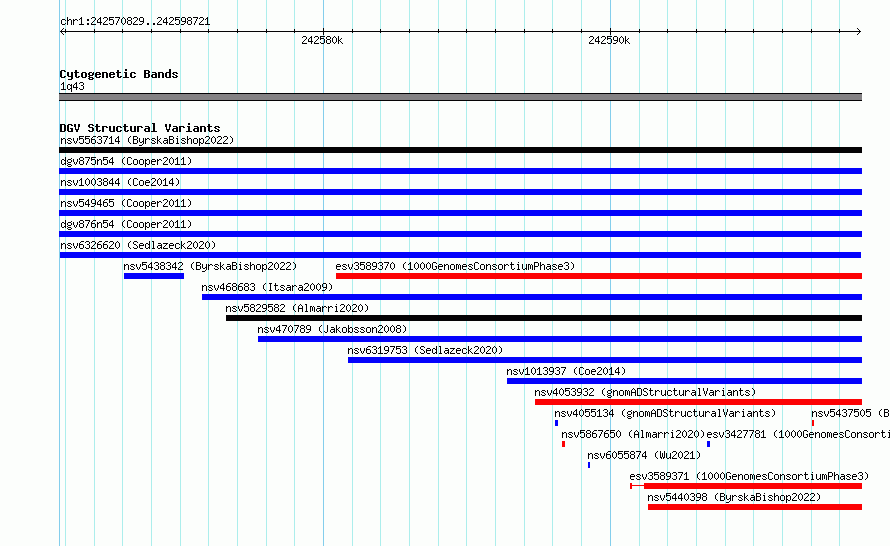Screen dimensions: 890x546
Task: Select red bar under nsv4053932
Action: tap(698, 402)
